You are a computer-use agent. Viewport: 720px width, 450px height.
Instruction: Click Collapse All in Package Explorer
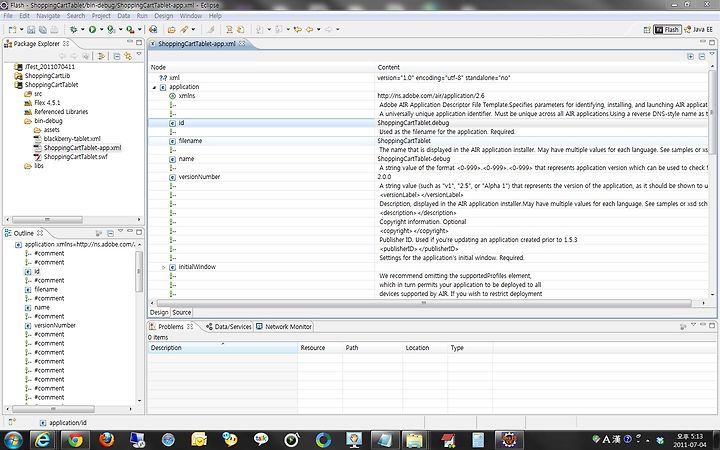(x=117, y=56)
